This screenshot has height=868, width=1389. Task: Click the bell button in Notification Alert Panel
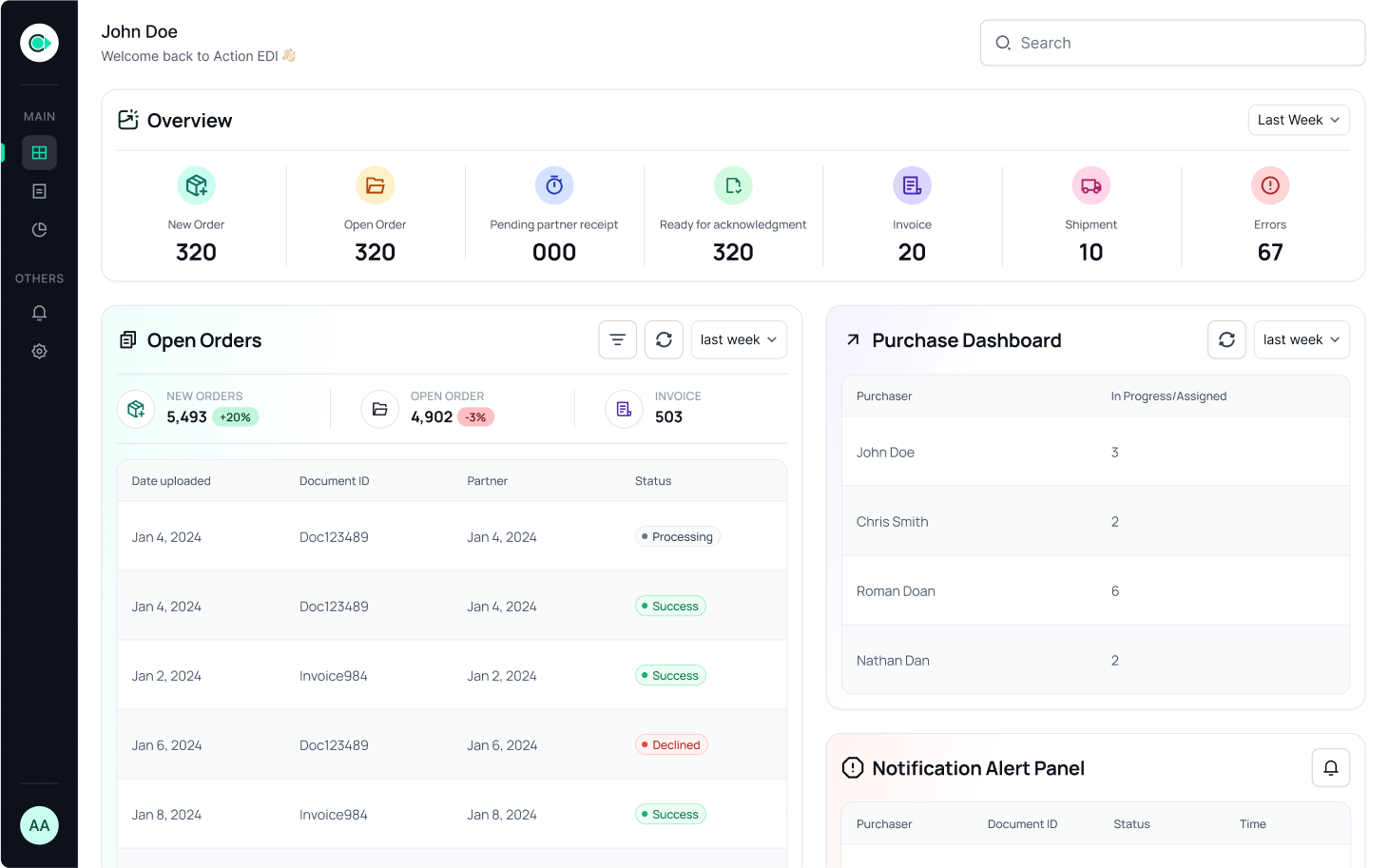(x=1331, y=767)
